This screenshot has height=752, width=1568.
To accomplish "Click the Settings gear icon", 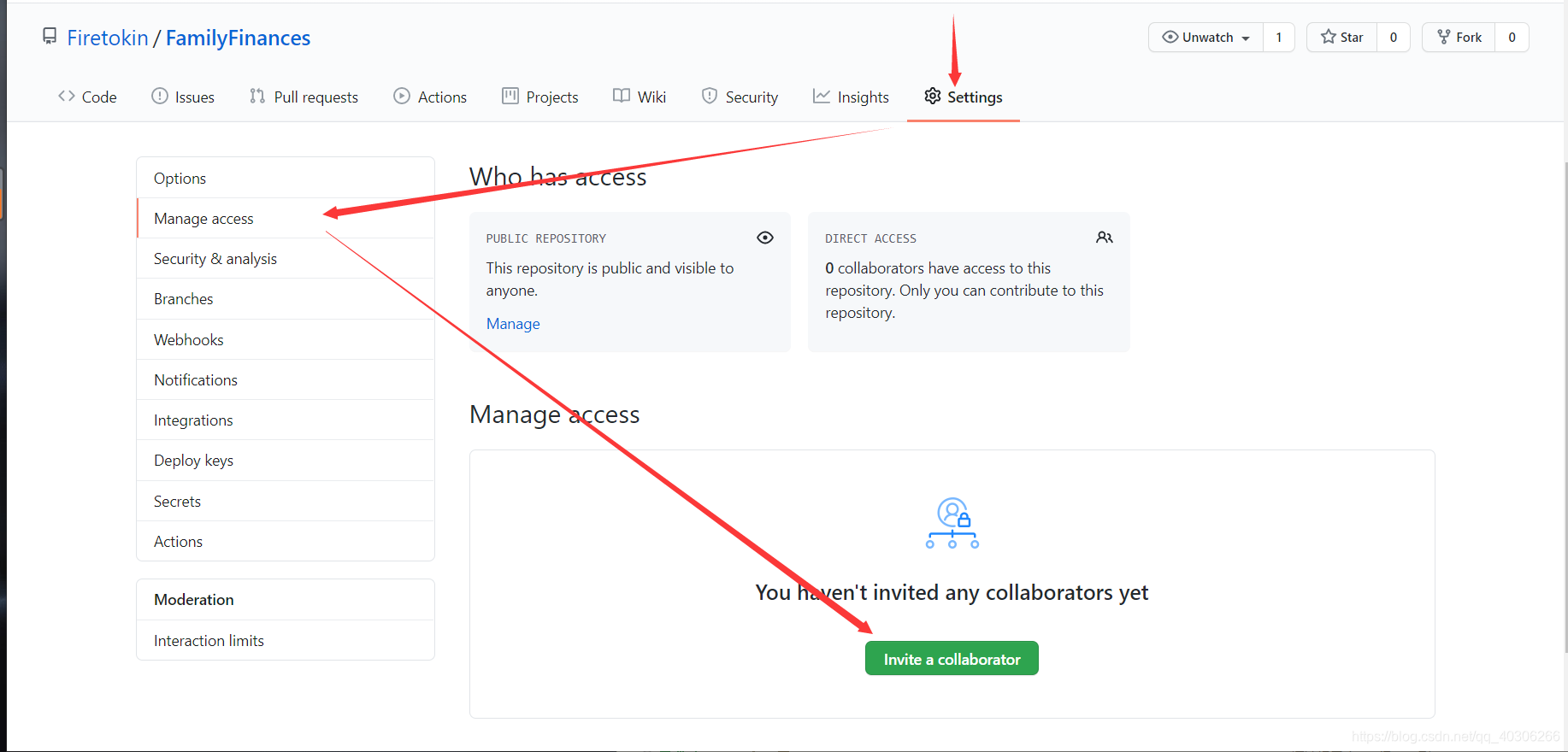I will [933, 96].
